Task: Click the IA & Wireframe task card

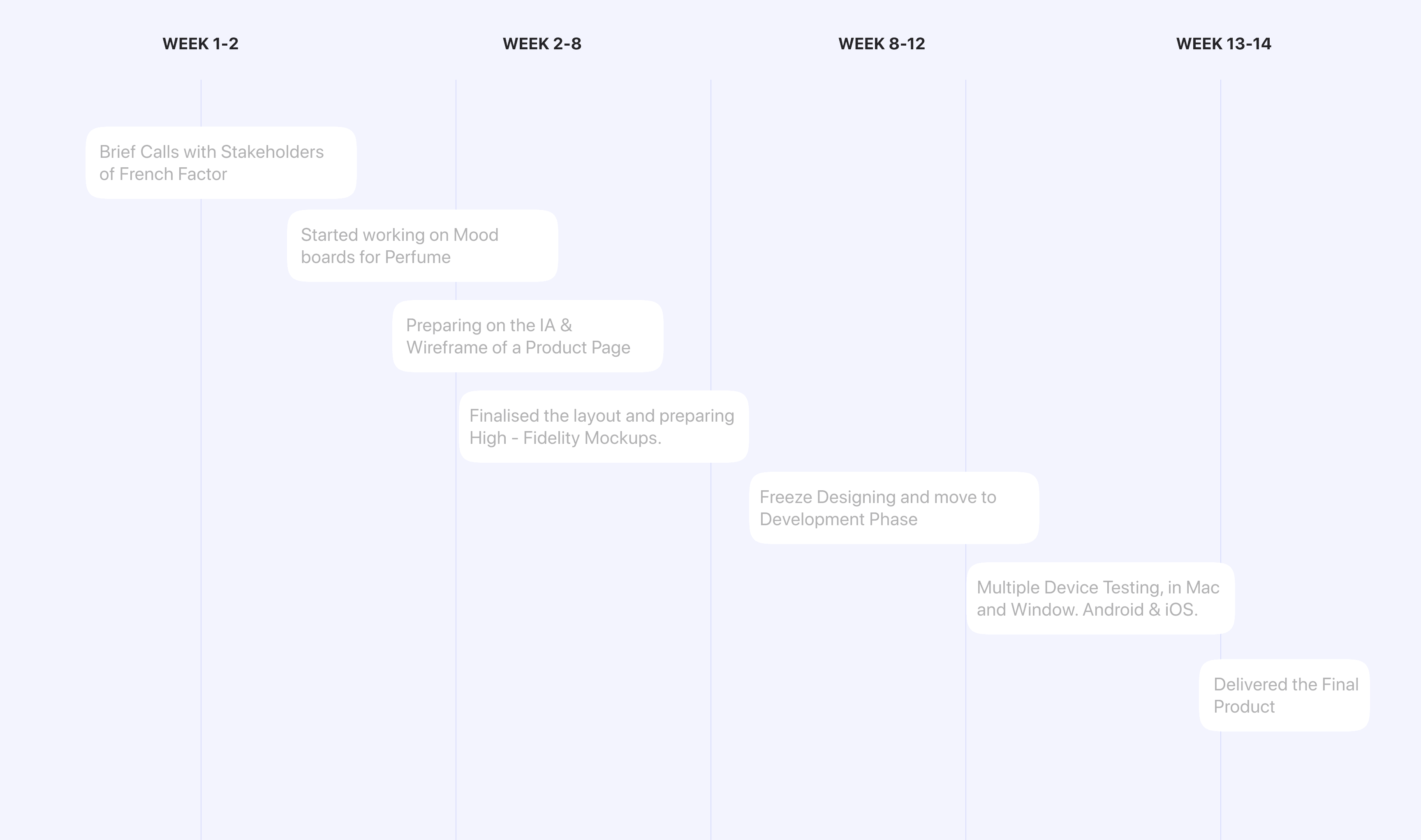Action: pos(528,336)
